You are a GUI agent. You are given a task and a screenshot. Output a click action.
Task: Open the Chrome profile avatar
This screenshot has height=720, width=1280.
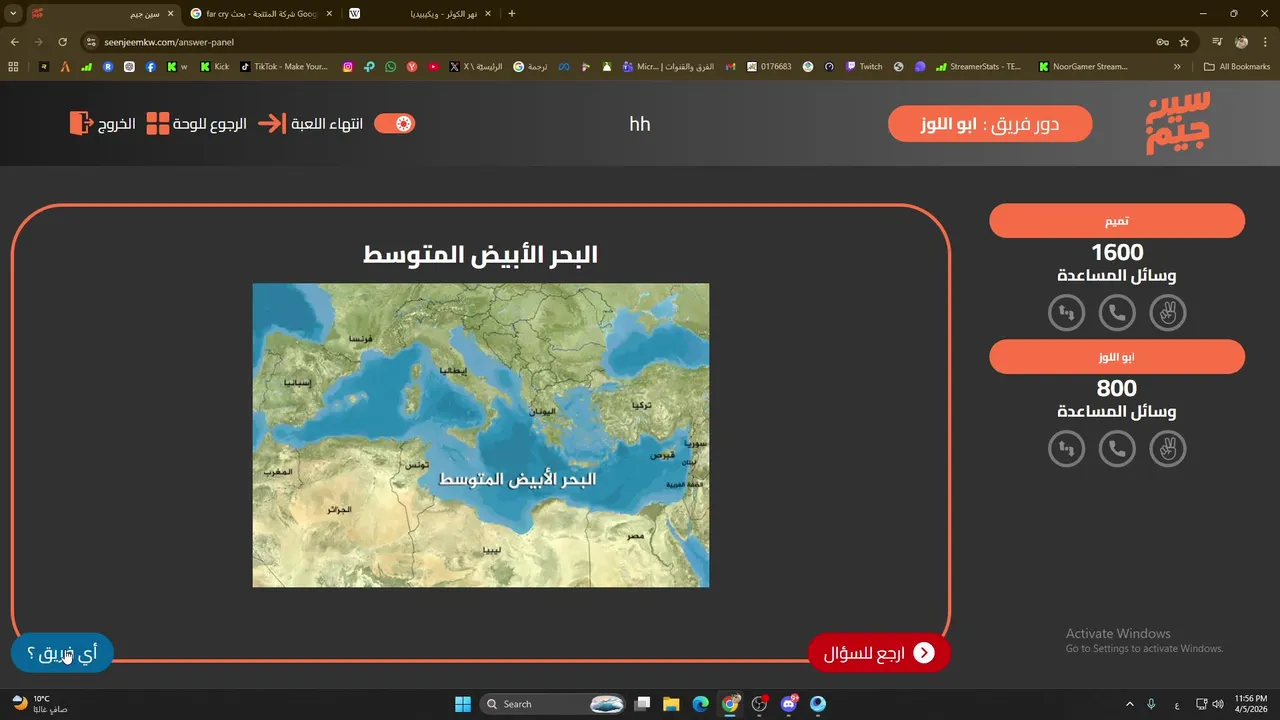(1241, 42)
